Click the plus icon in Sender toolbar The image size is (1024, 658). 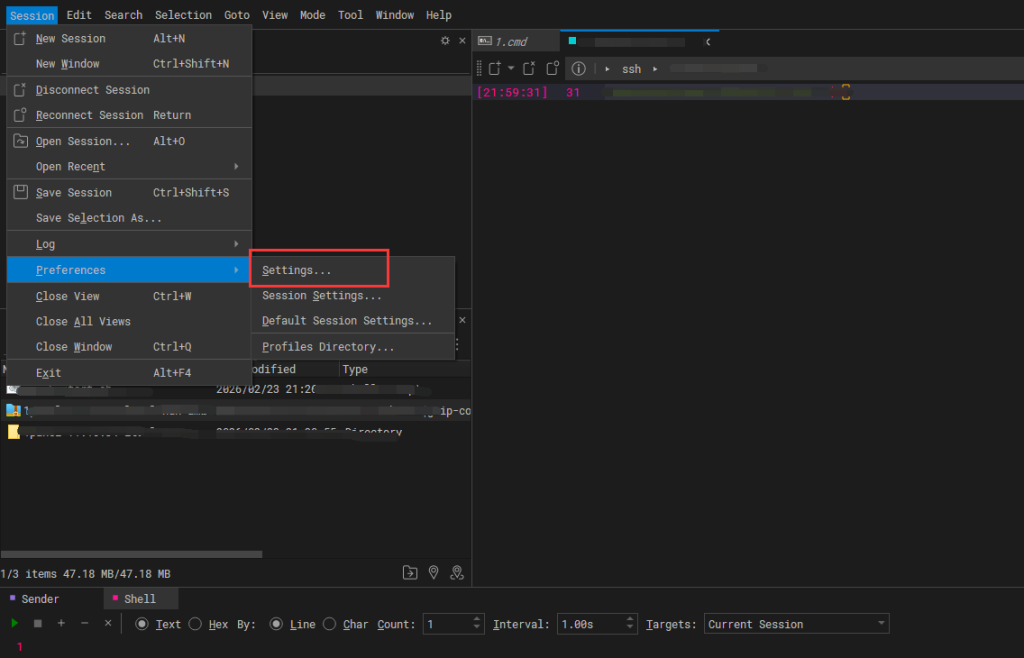pyautogui.click(x=61, y=624)
